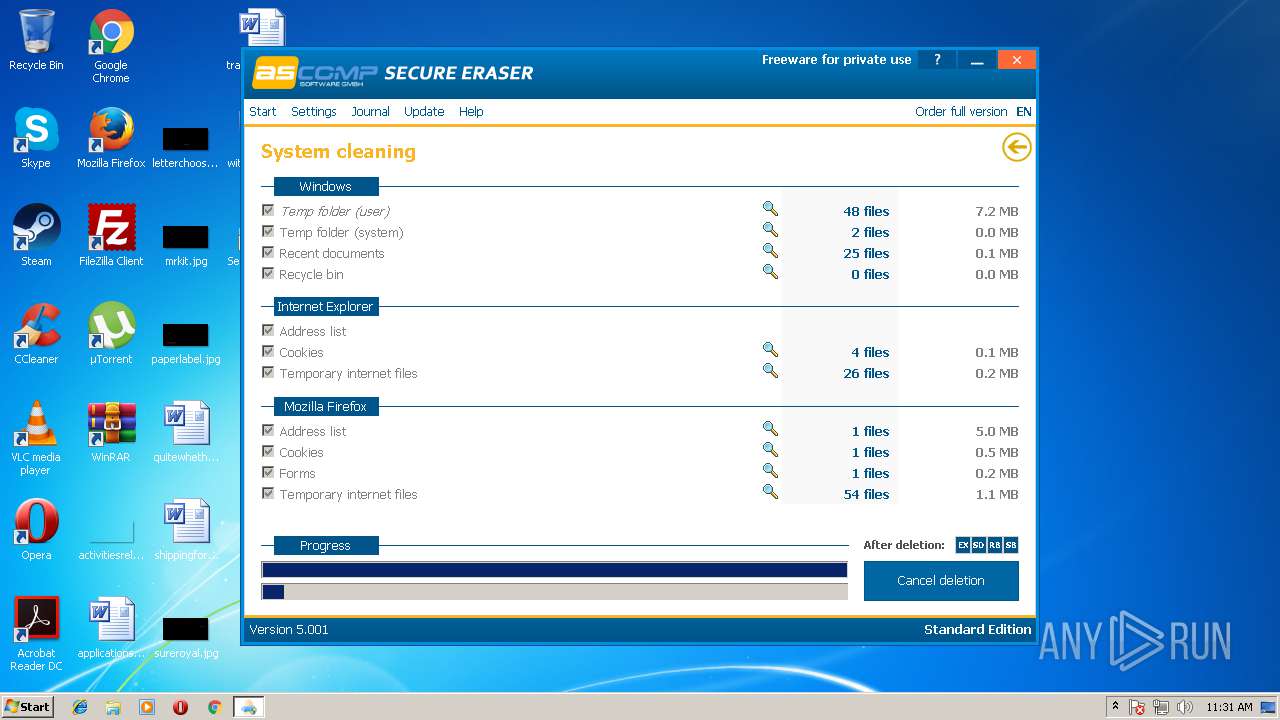This screenshot has height=720, width=1280.
Task: Preview Mozilla Firefox Cookies files
Action: (x=770, y=450)
